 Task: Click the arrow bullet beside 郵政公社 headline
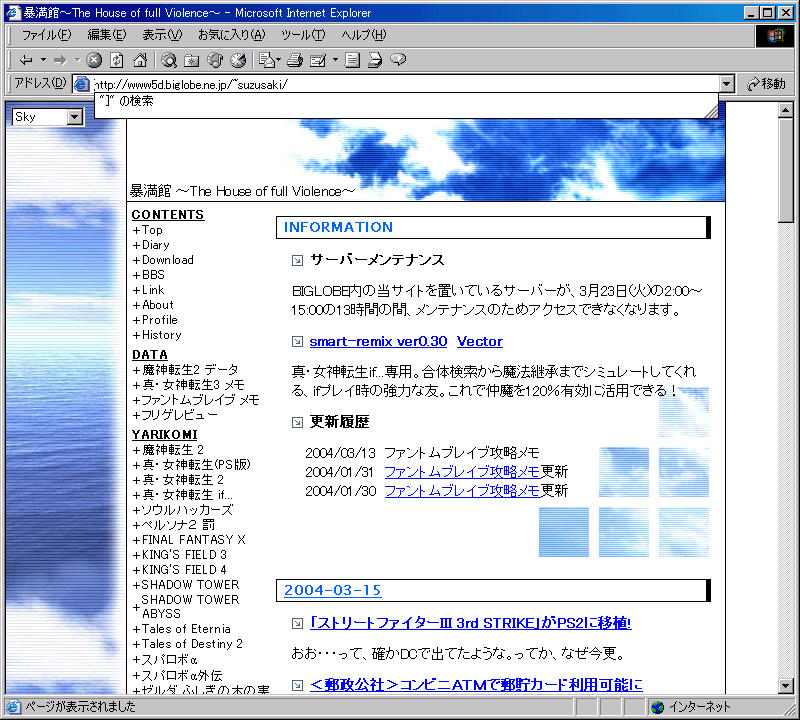pos(297,685)
